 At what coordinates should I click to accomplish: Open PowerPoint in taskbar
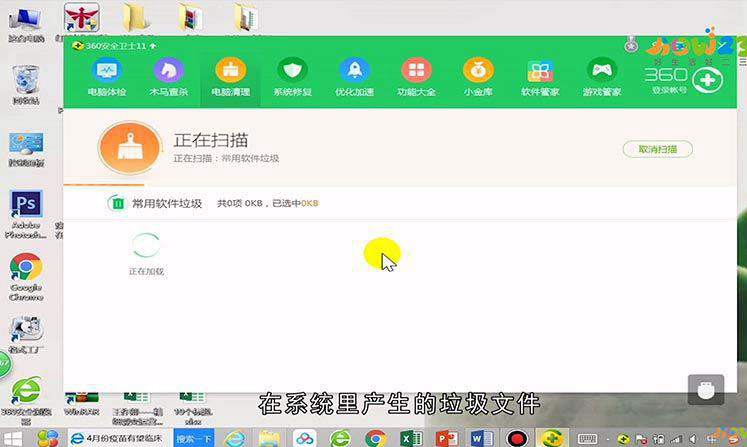pyautogui.click(x=446, y=438)
